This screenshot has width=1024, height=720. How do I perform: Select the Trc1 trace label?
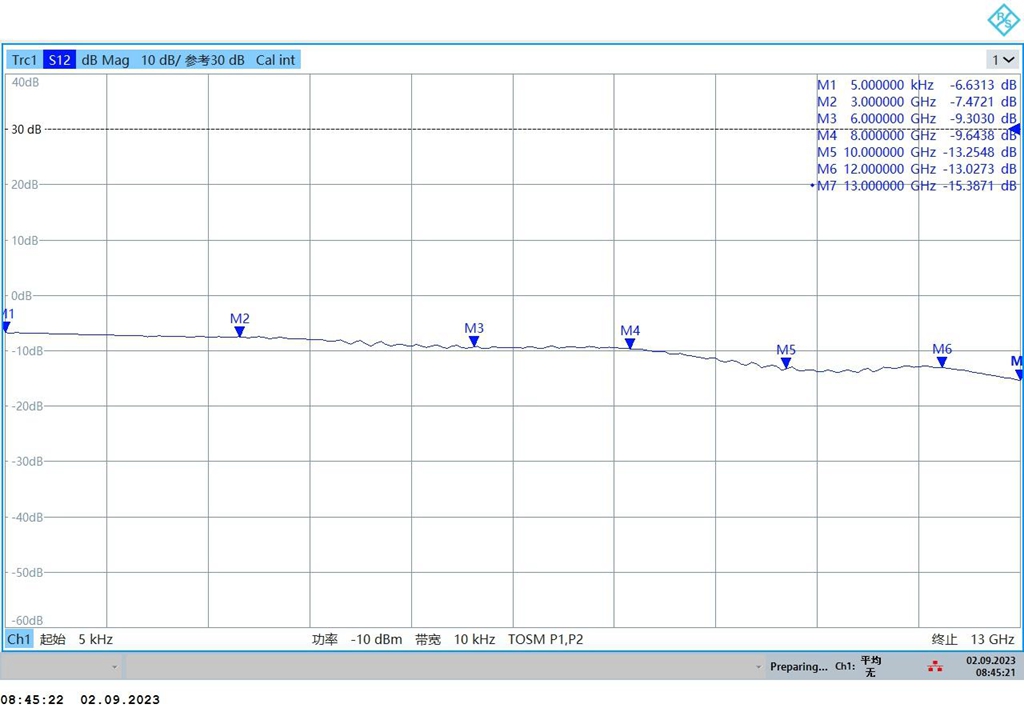pos(25,60)
